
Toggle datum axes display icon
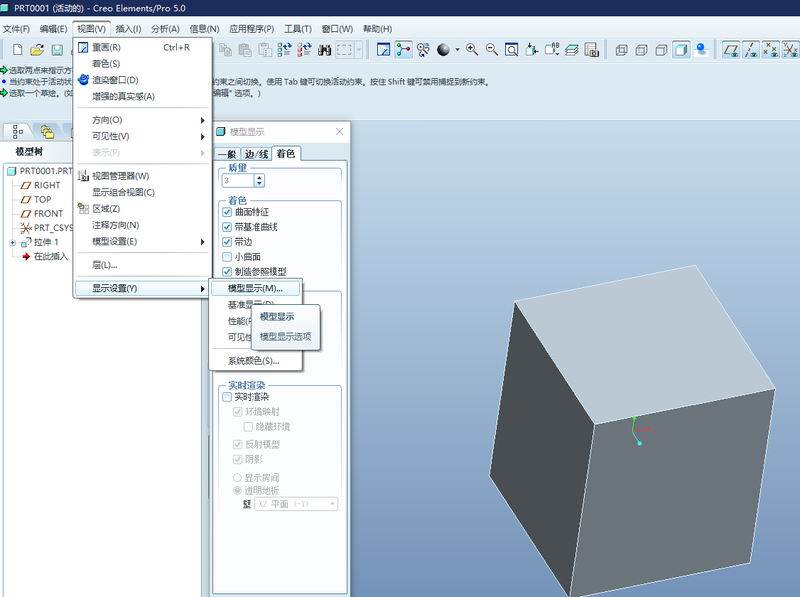tap(751, 50)
